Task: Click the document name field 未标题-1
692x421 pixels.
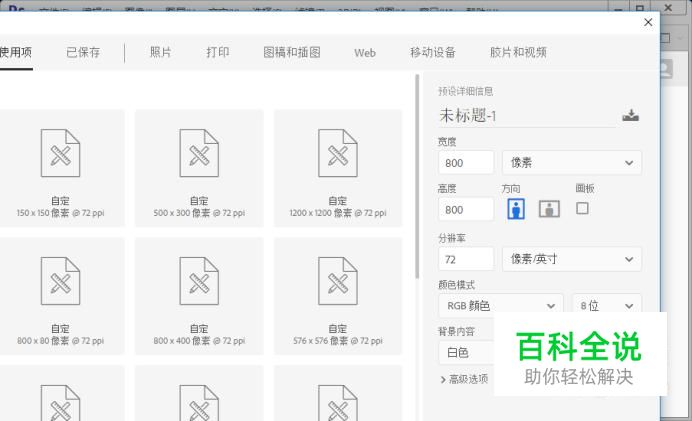Action: tap(527, 116)
